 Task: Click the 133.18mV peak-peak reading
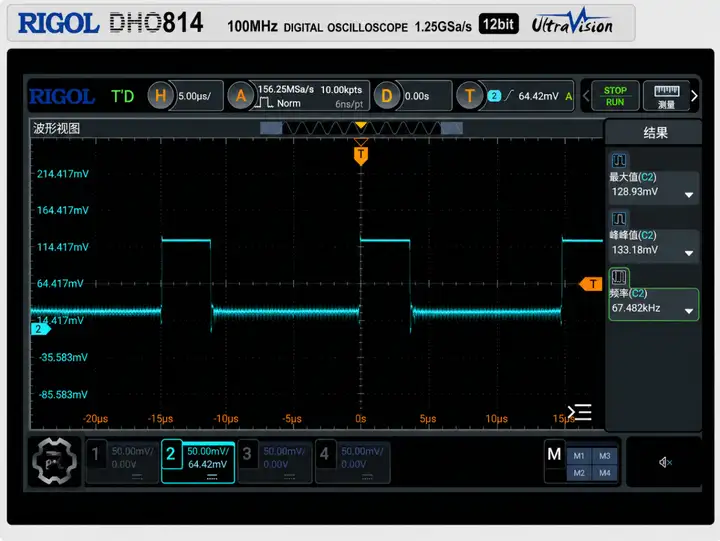(635, 250)
